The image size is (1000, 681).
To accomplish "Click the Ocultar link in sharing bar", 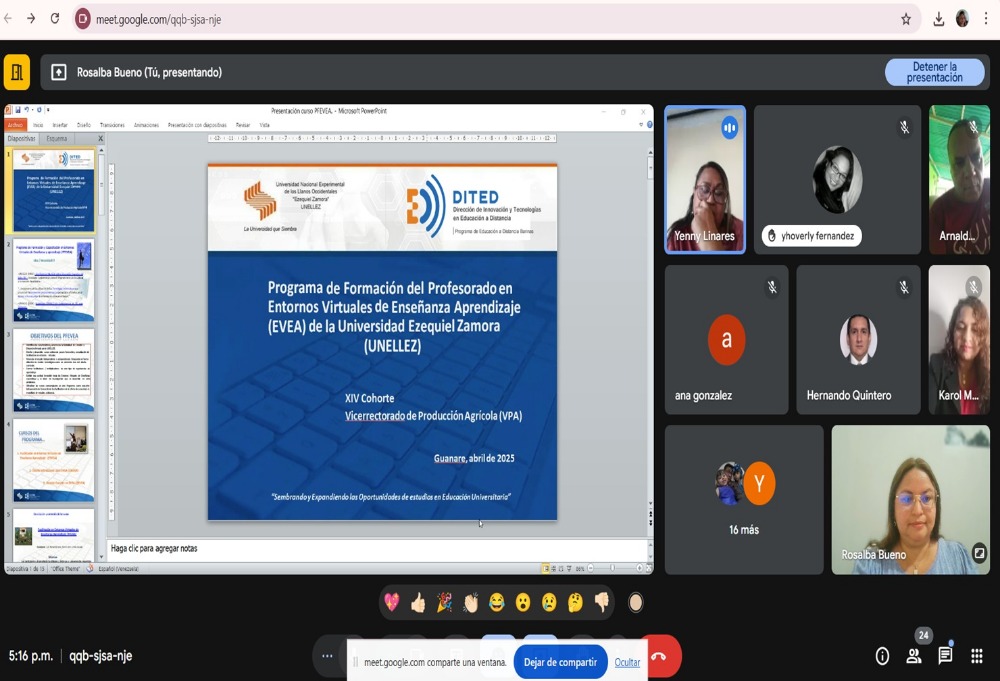I will (627, 662).
